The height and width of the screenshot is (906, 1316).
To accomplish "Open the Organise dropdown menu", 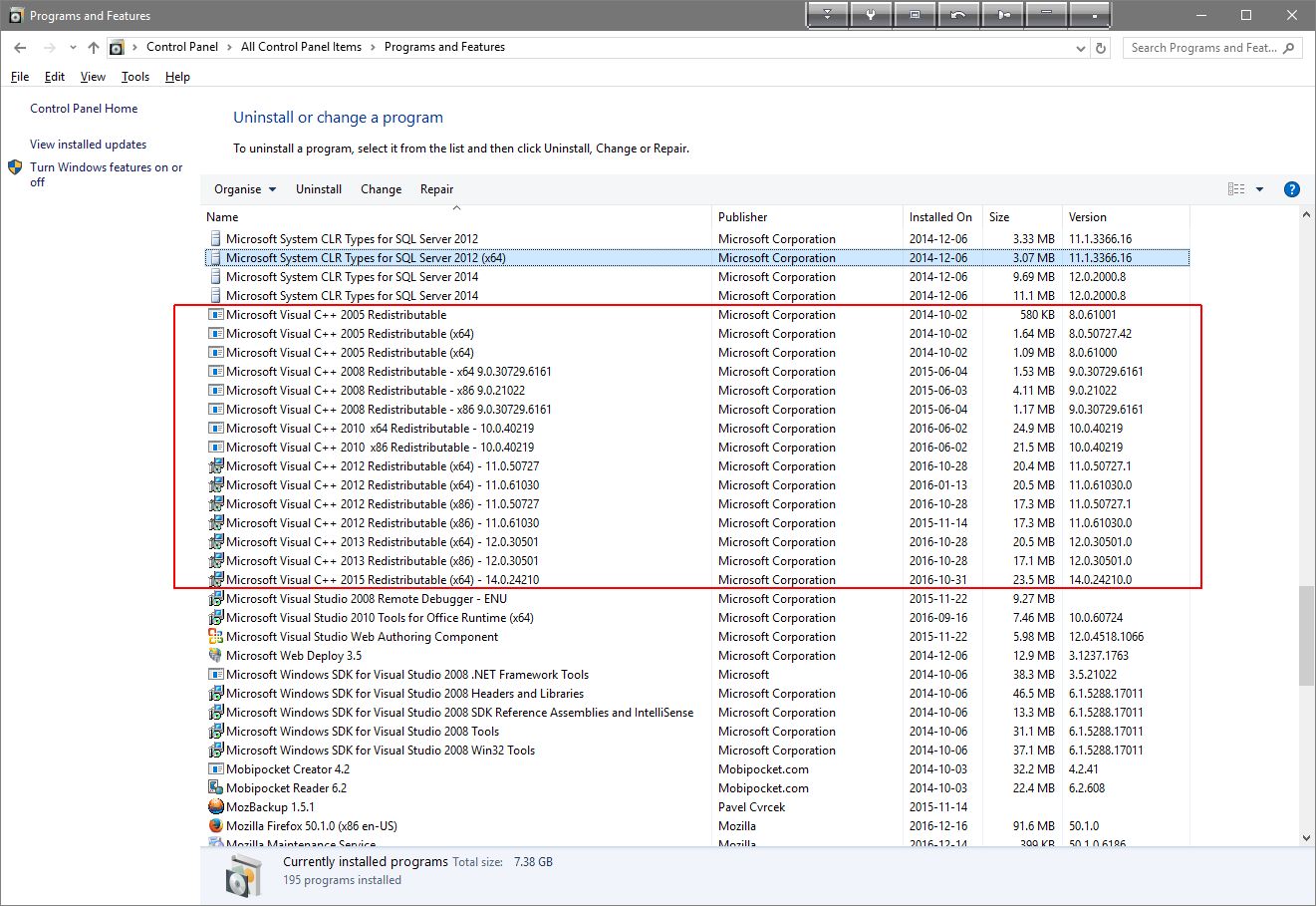I will point(245,189).
